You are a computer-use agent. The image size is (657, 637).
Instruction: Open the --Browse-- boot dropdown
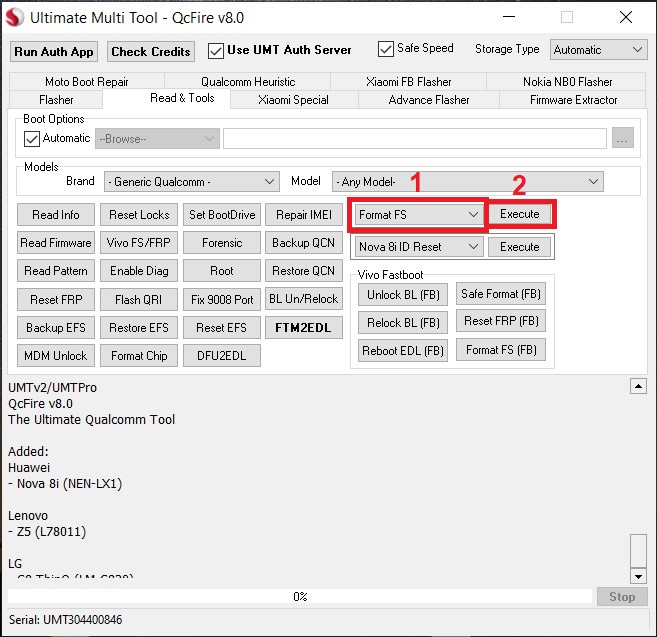157,139
